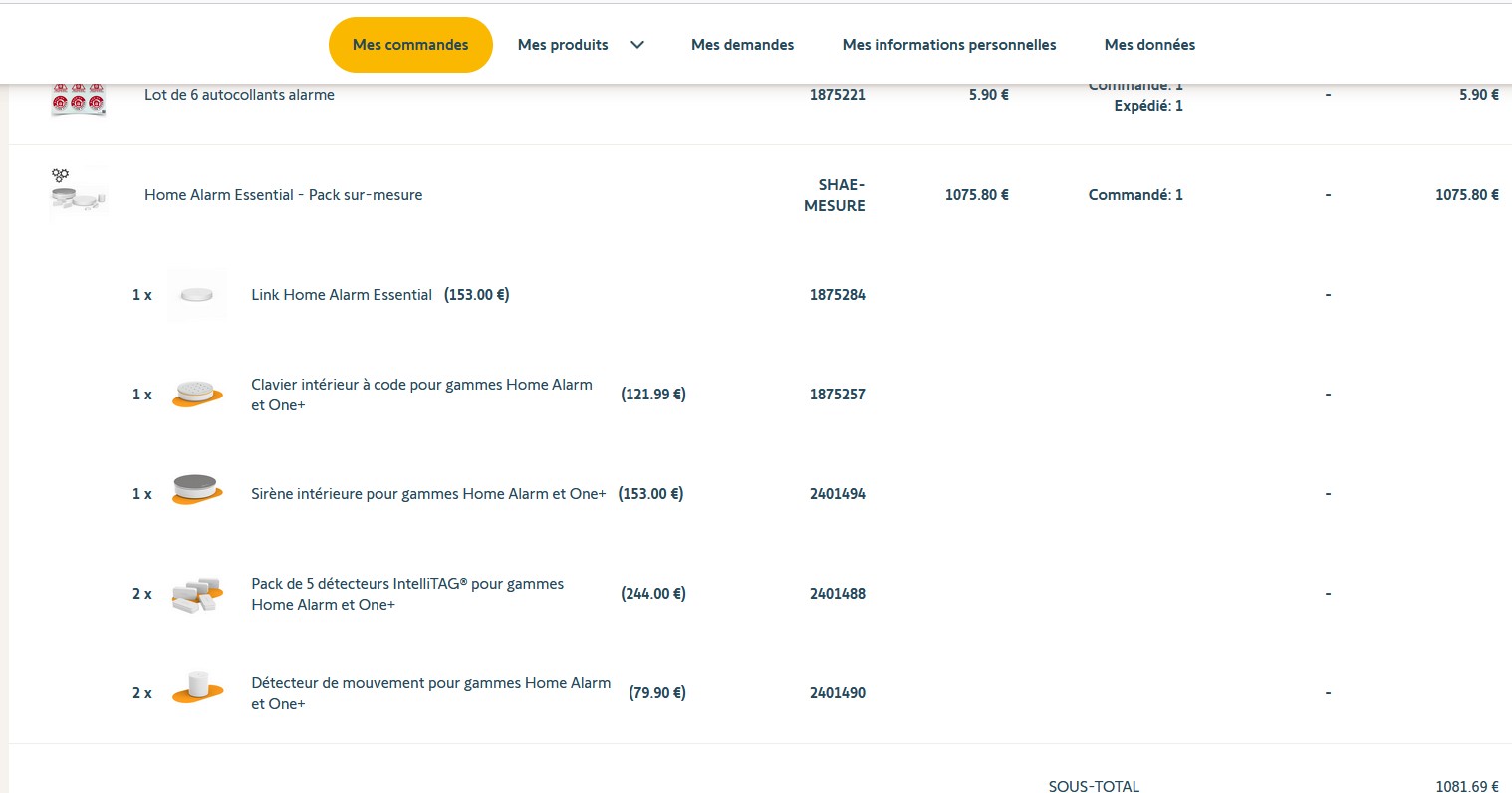Click the Link Home Alarm Essential icon
Viewport: 1512px width, 793px height.
[197, 295]
